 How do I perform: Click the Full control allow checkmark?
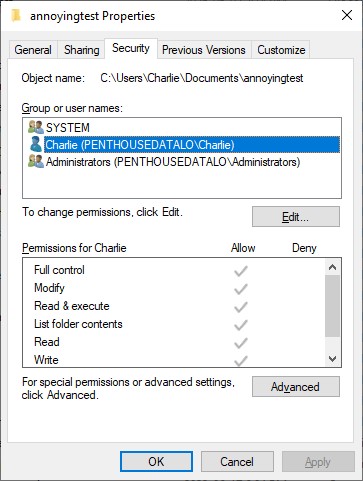tap(241, 271)
